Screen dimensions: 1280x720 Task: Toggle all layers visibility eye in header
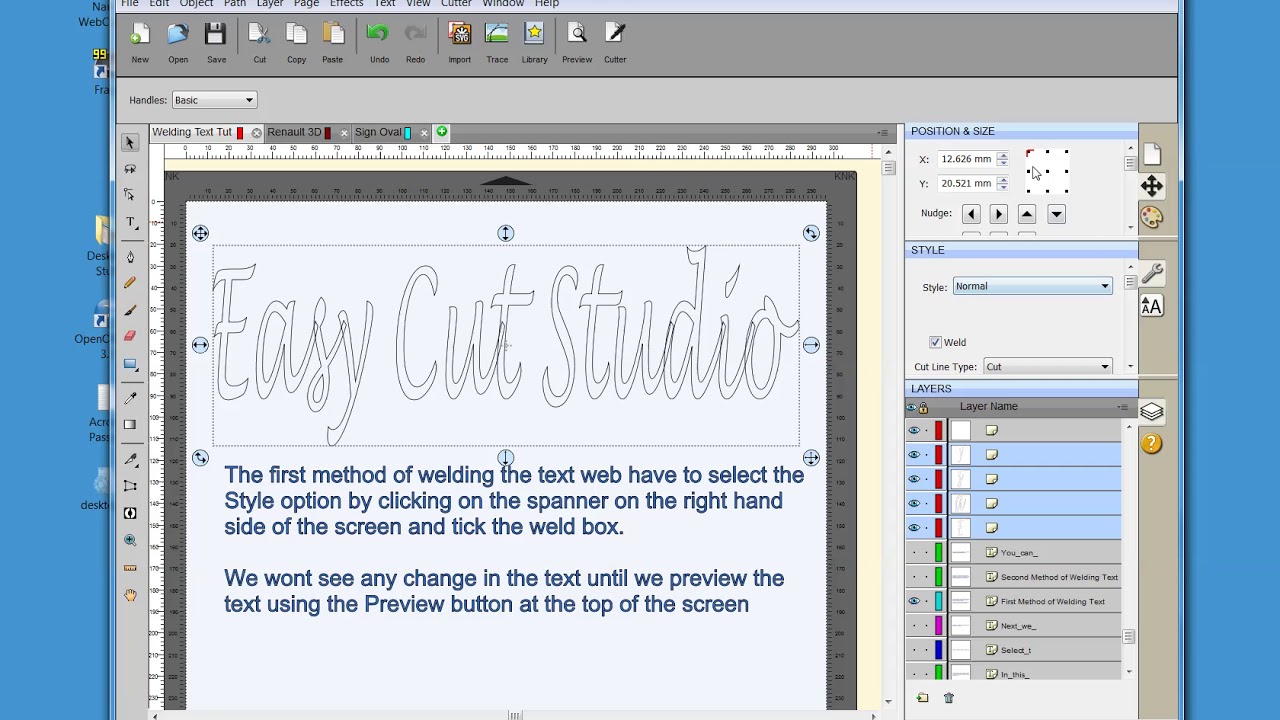point(911,407)
